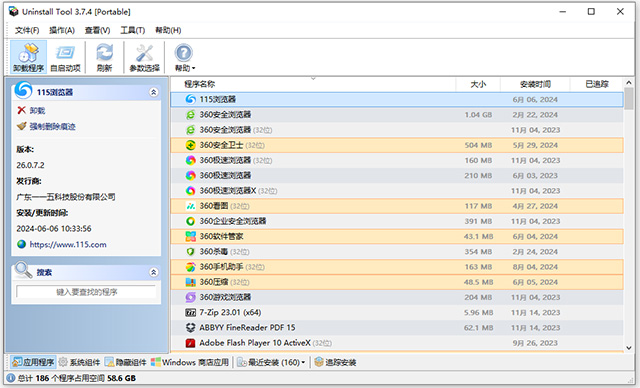The image size is (640, 388).
Task: Select the Adobe Flash Player 10 ActiveX icon
Action: [191, 343]
